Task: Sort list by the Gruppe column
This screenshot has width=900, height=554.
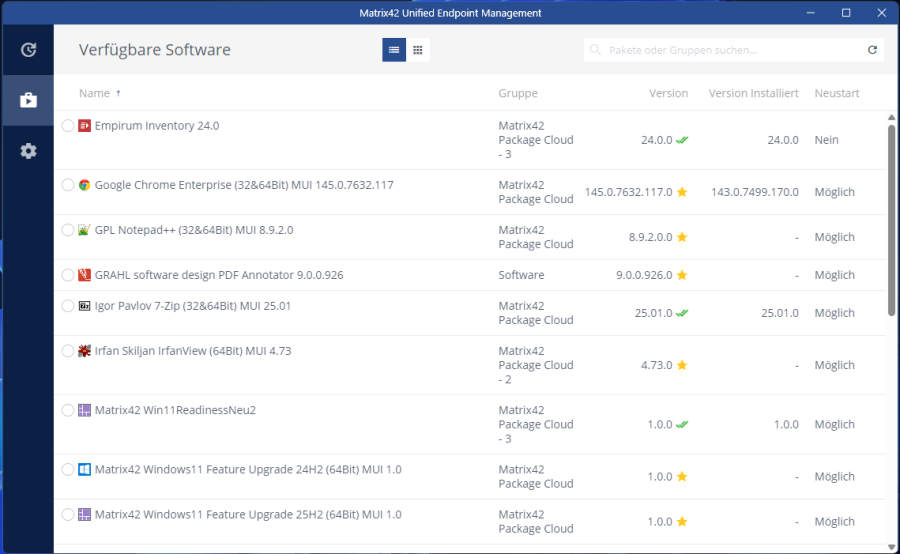Action: click(518, 93)
